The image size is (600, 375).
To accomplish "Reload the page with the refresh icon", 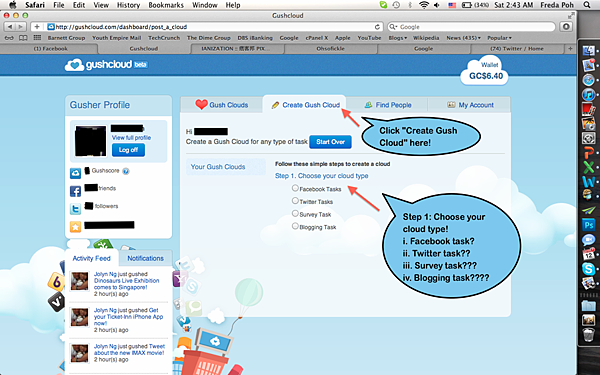I will click(377, 27).
